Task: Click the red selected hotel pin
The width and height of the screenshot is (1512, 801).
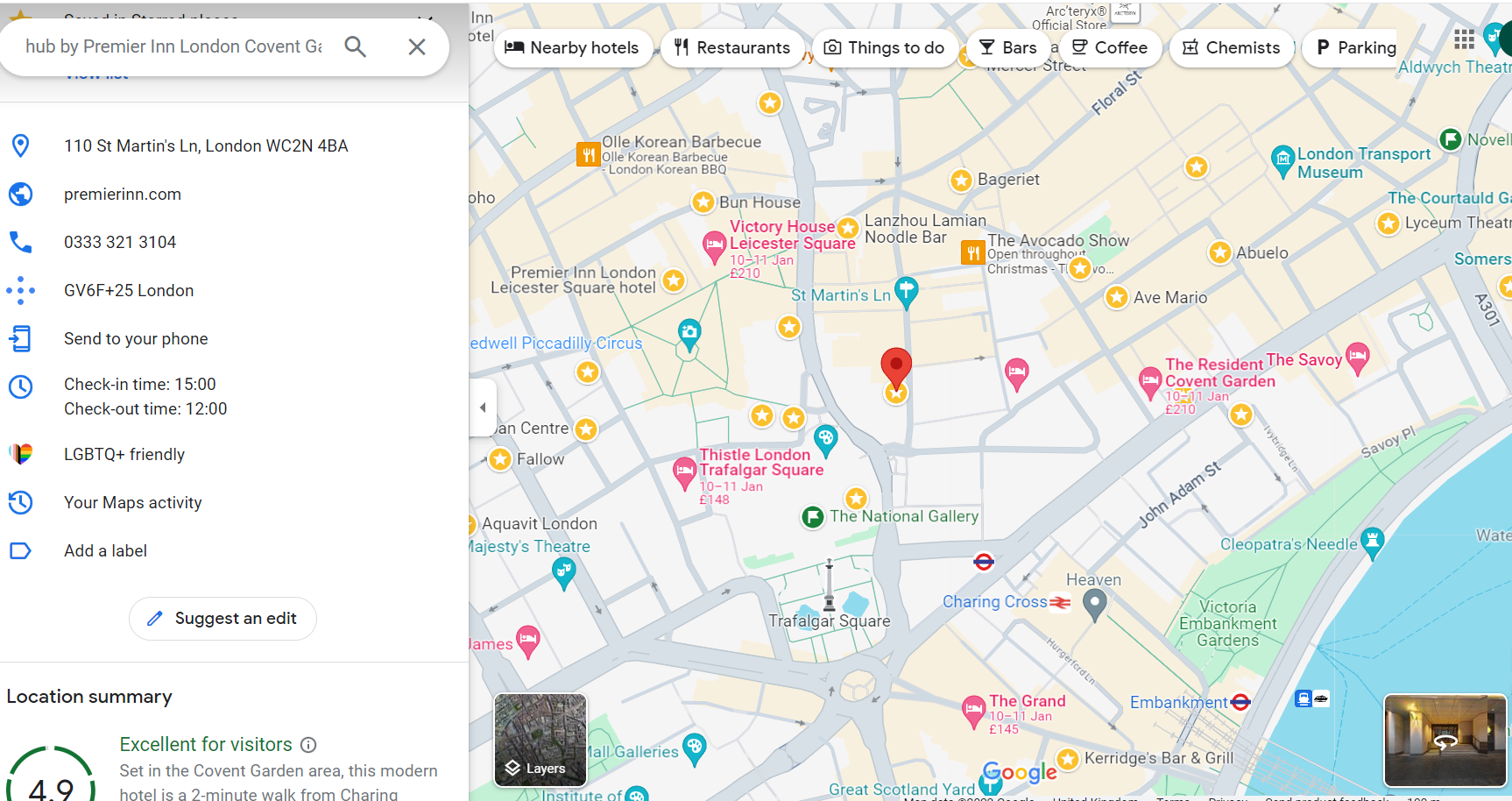Action: (895, 367)
